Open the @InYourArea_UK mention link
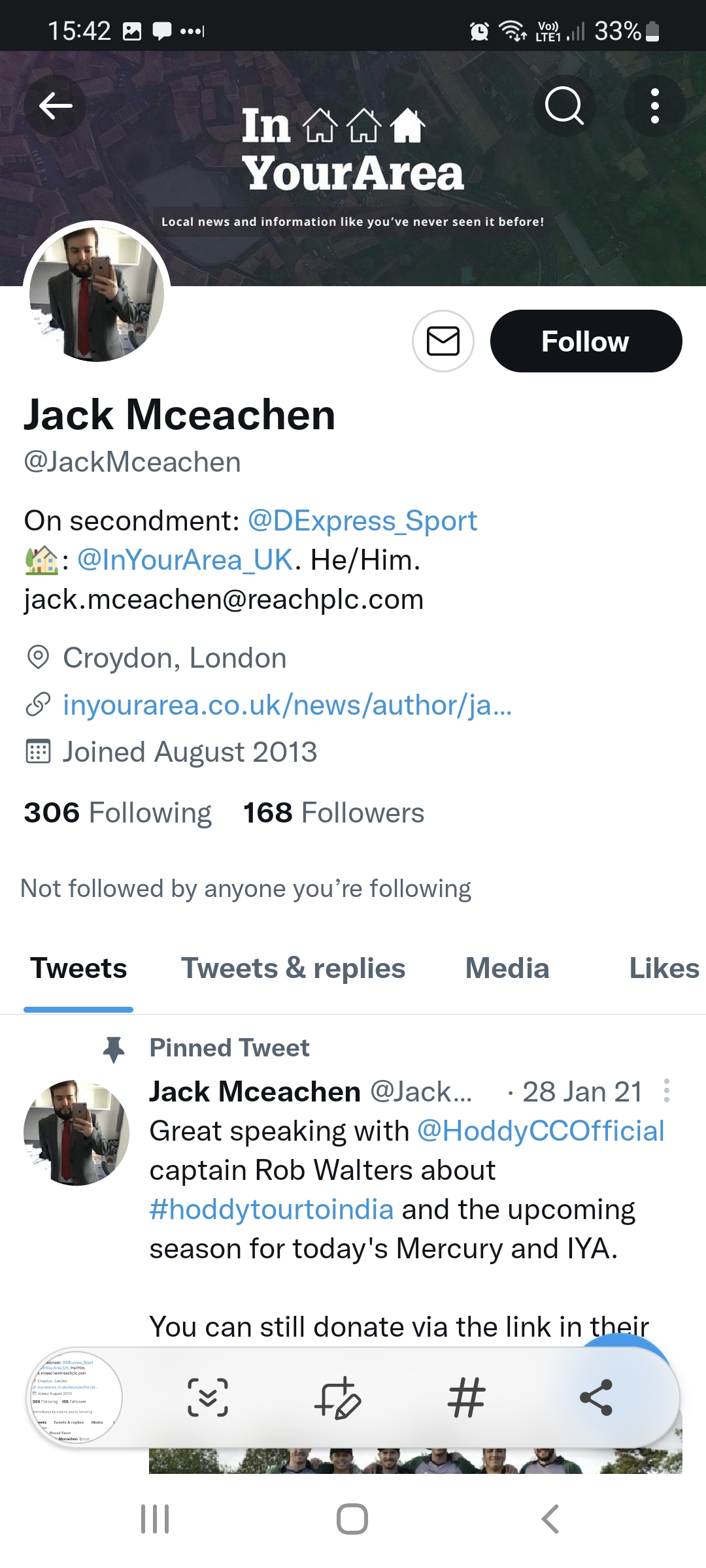The height and width of the screenshot is (1568, 706). coord(185,561)
